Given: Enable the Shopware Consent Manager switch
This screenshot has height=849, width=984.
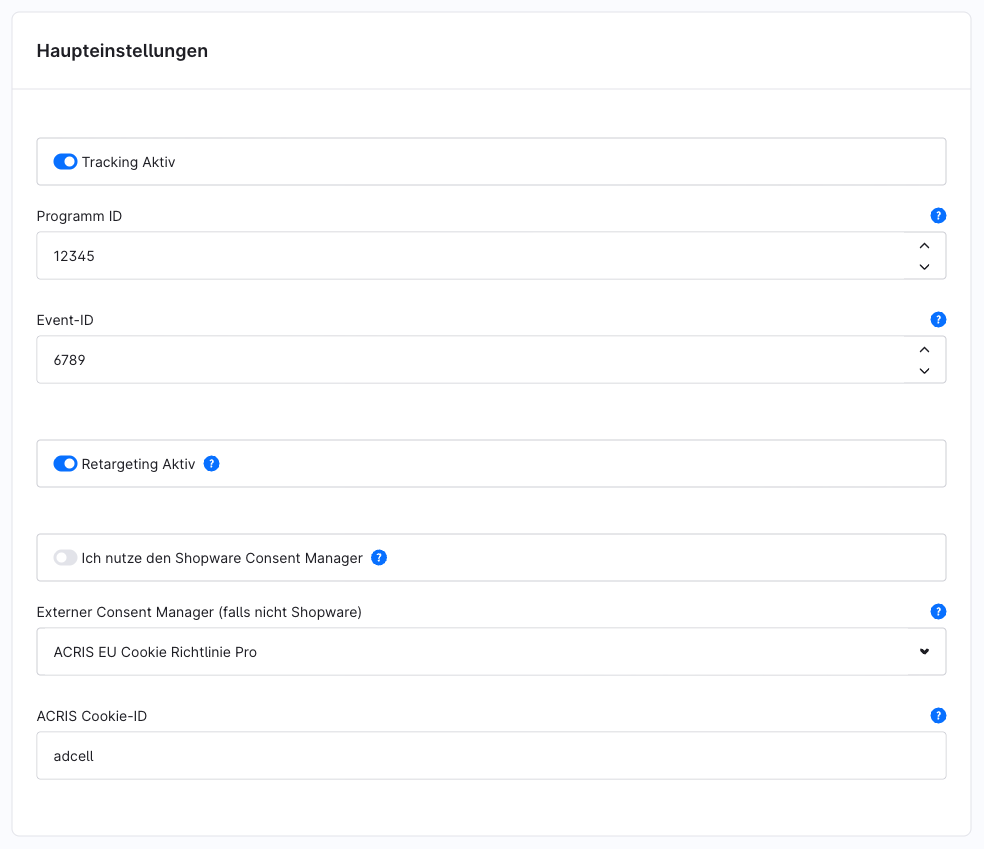Looking at the screenshot, I should 65,558.
